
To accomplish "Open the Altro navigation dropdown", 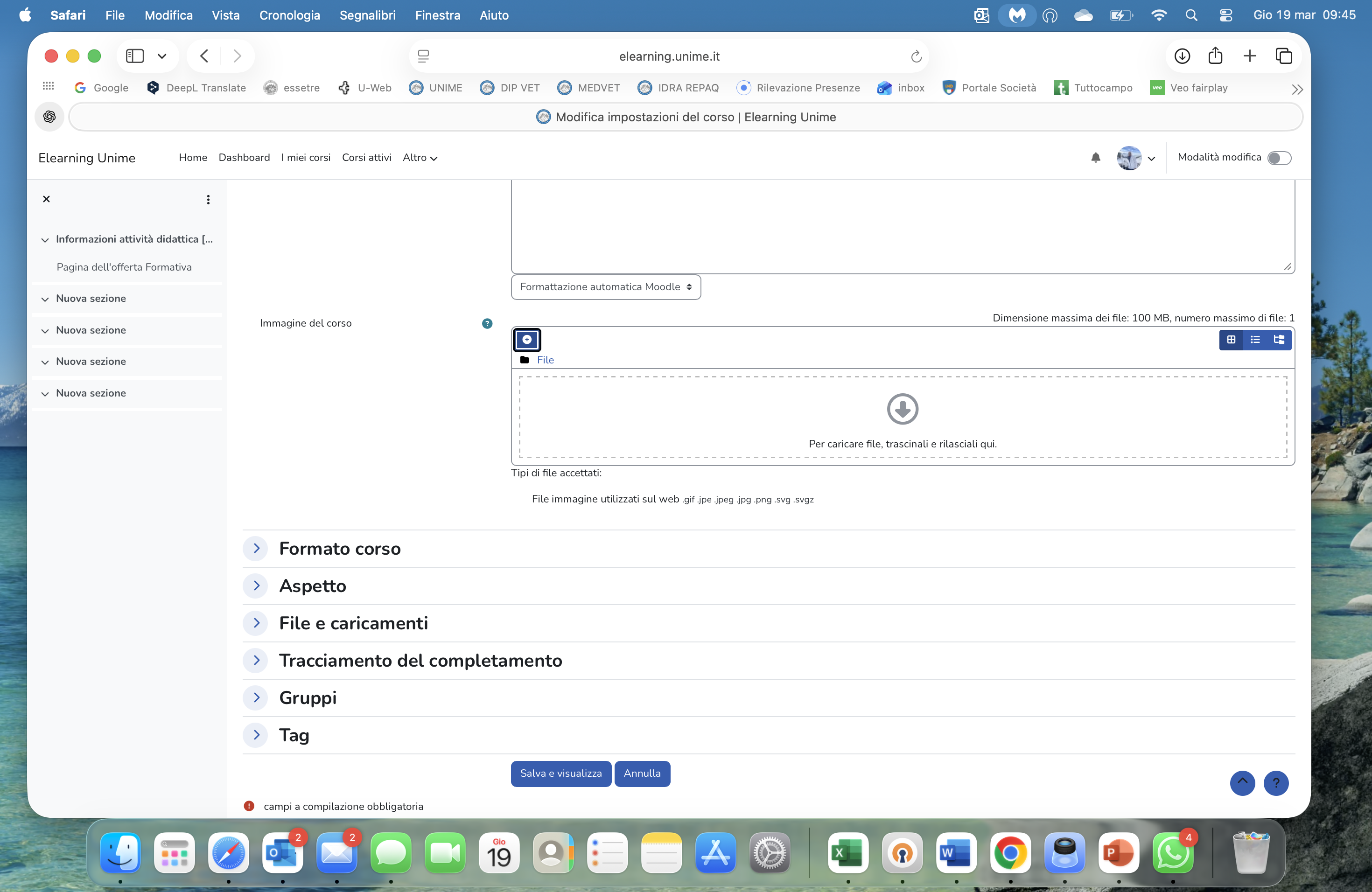I will coord(420,157).
